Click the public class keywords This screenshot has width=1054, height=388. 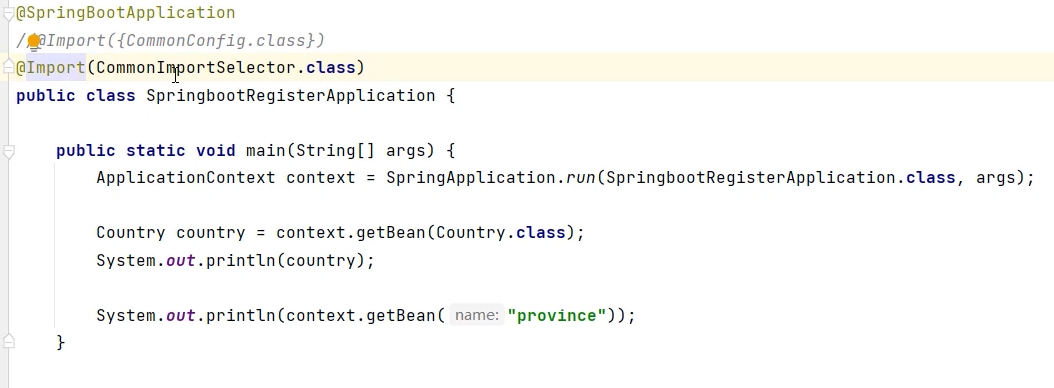click(x=76, y=95)
